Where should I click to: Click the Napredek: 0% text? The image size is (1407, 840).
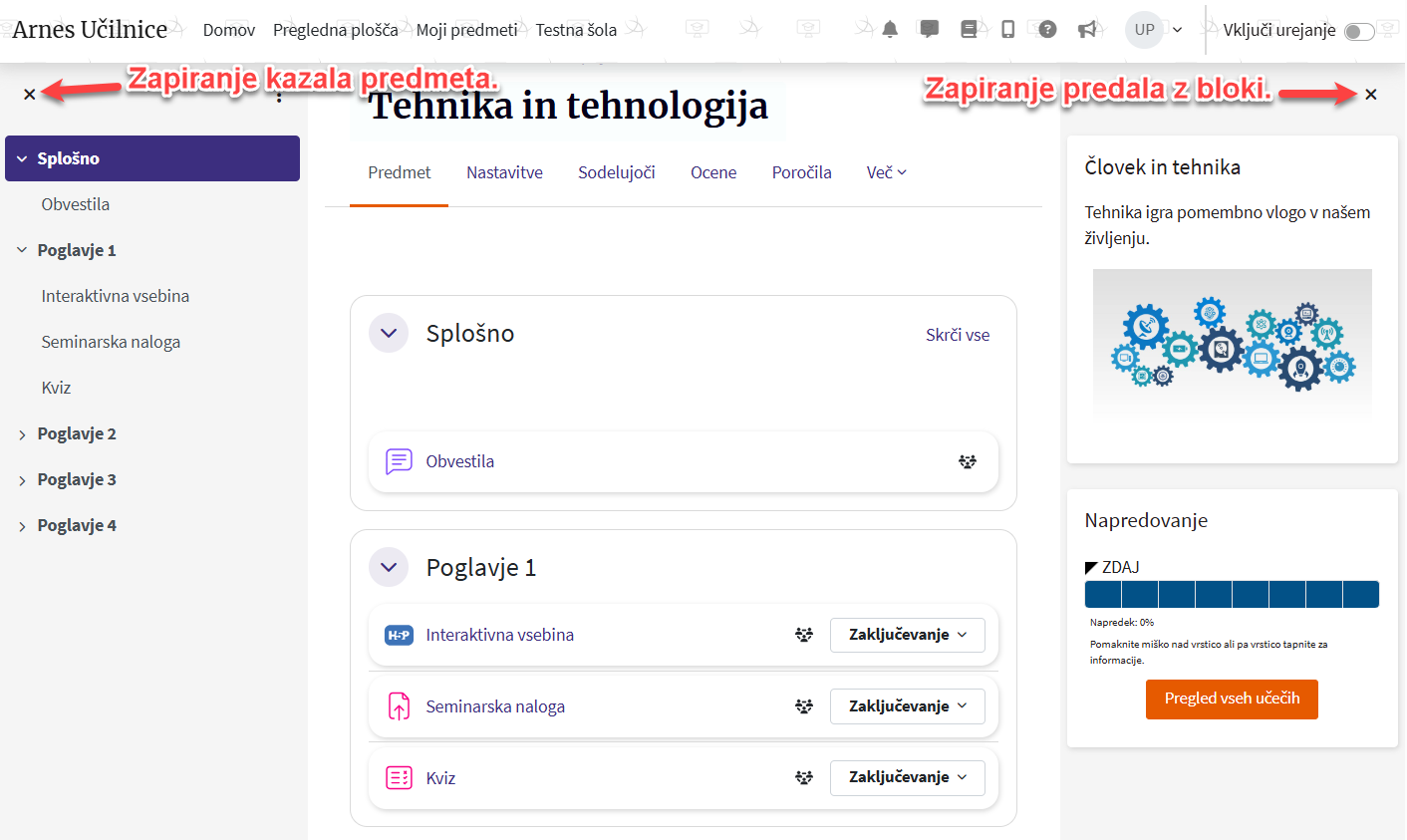pos(1122,622)
